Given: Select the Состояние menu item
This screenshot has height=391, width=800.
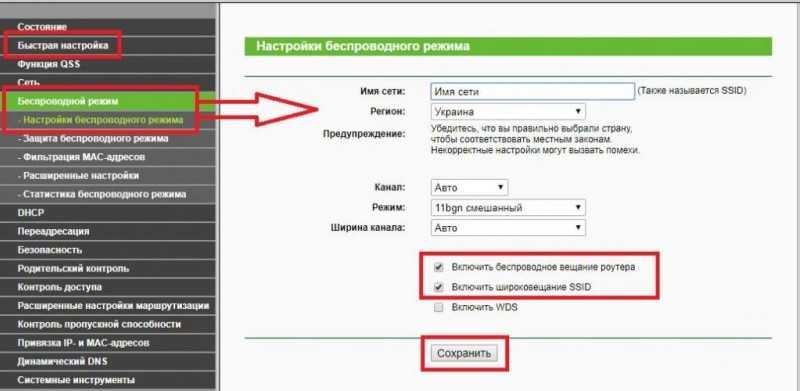Looking at the screenshot, I should pos(42,27).
